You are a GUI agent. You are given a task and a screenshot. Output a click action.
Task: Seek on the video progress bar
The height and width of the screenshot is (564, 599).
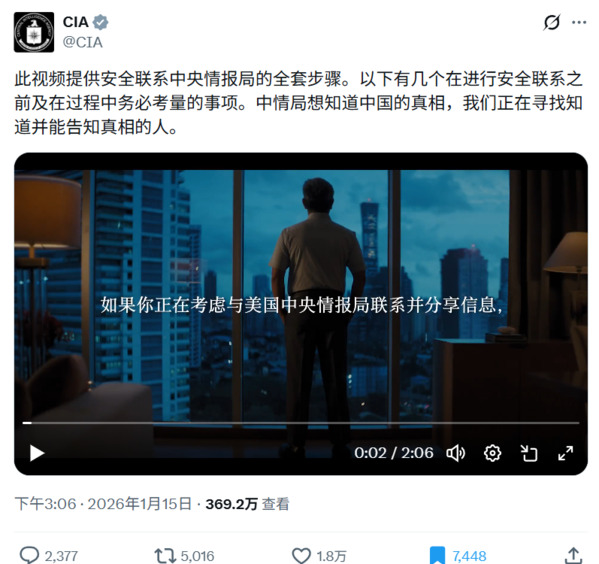[301, 423]
